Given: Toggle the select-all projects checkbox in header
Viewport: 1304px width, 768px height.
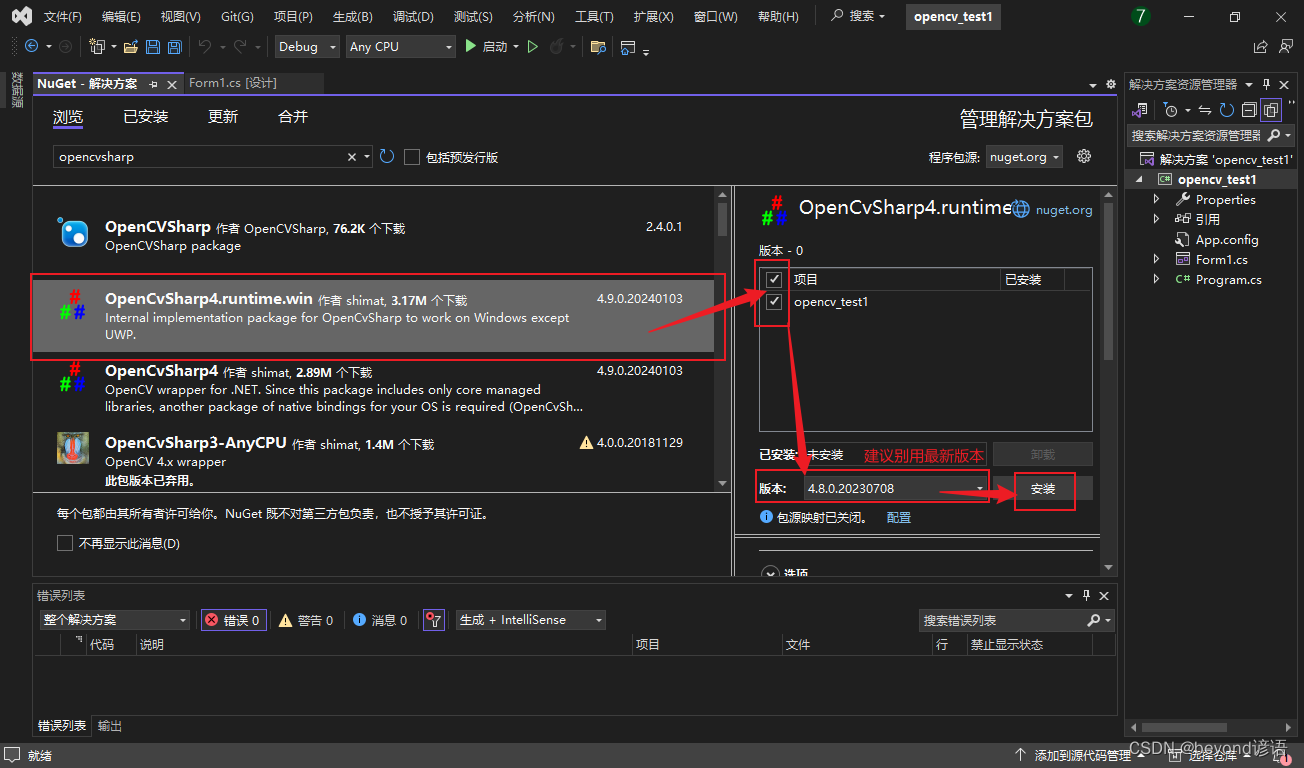Looking at the screenshot, I should tap(773, 279).
